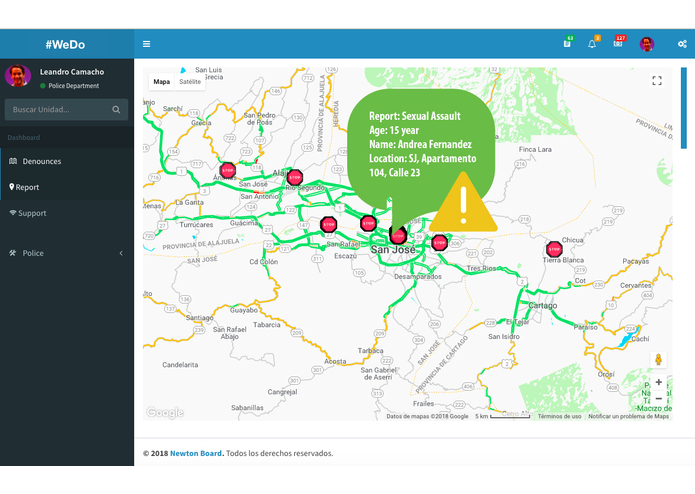Zoom out the map with minus
Viewport: 695px width, 494px height.
pyautogui.click(x=659, y=398)
